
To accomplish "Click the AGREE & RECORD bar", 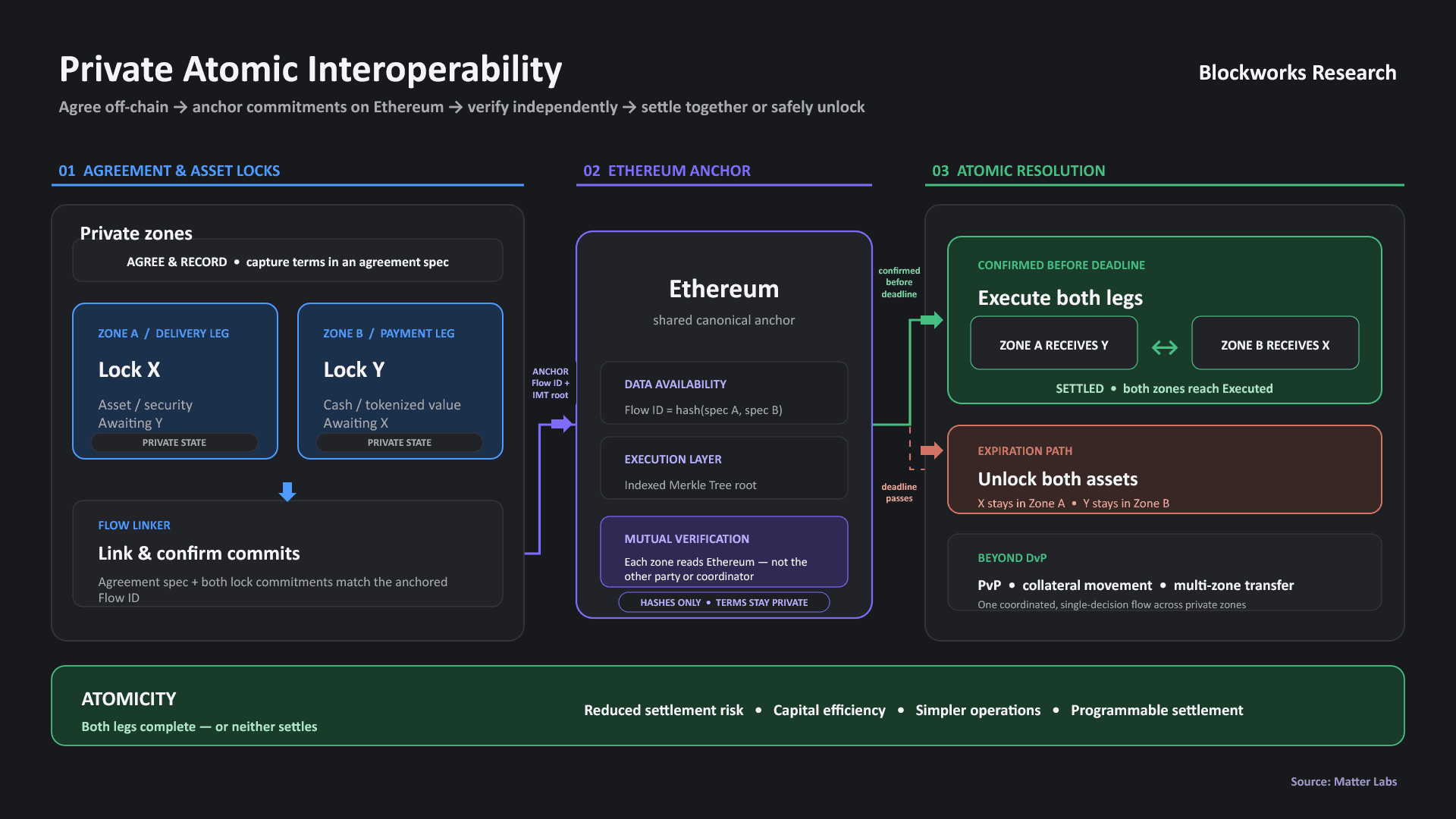I will pos(287,262).
